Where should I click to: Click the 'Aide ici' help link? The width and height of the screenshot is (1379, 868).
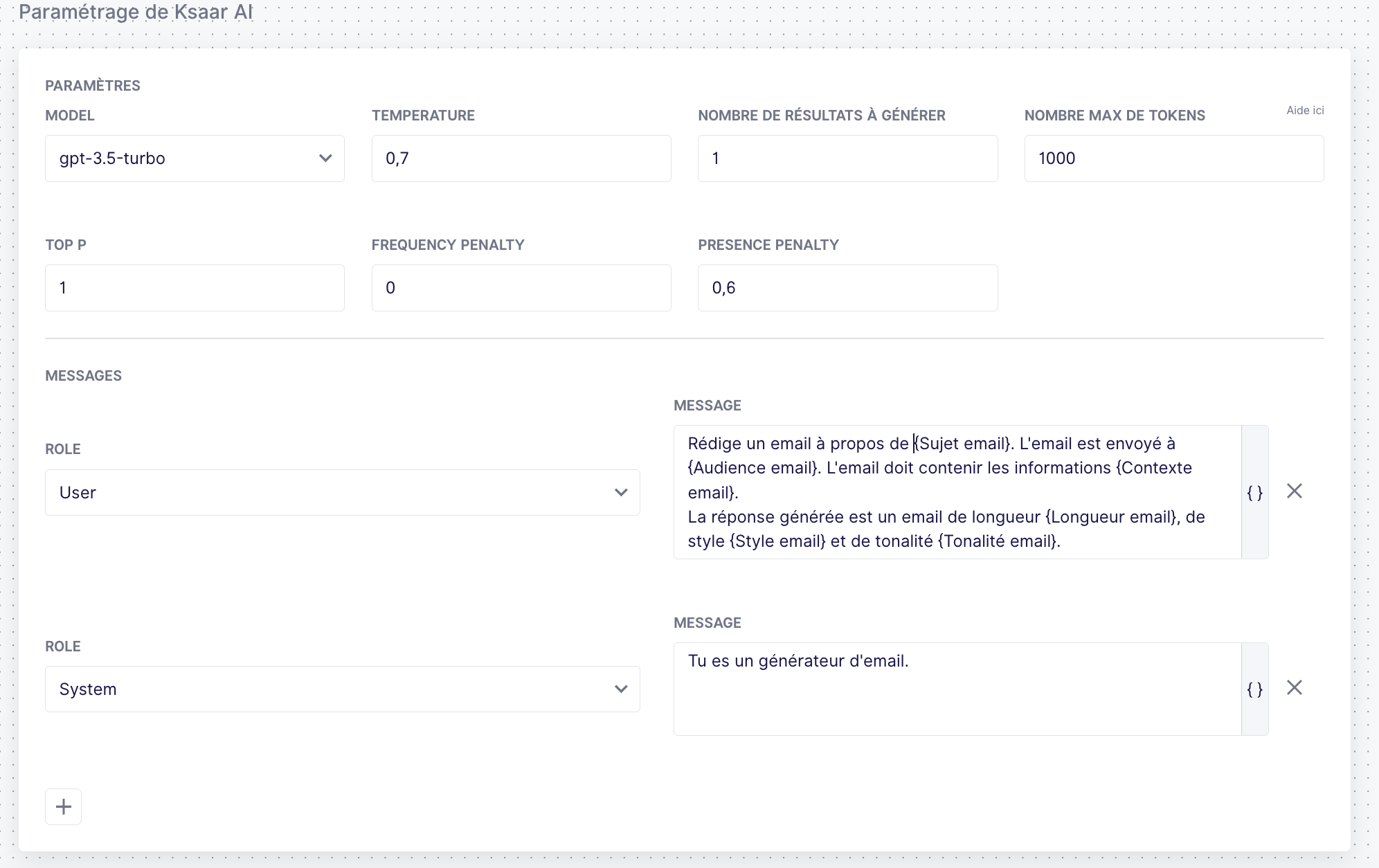pos(1305,111)
